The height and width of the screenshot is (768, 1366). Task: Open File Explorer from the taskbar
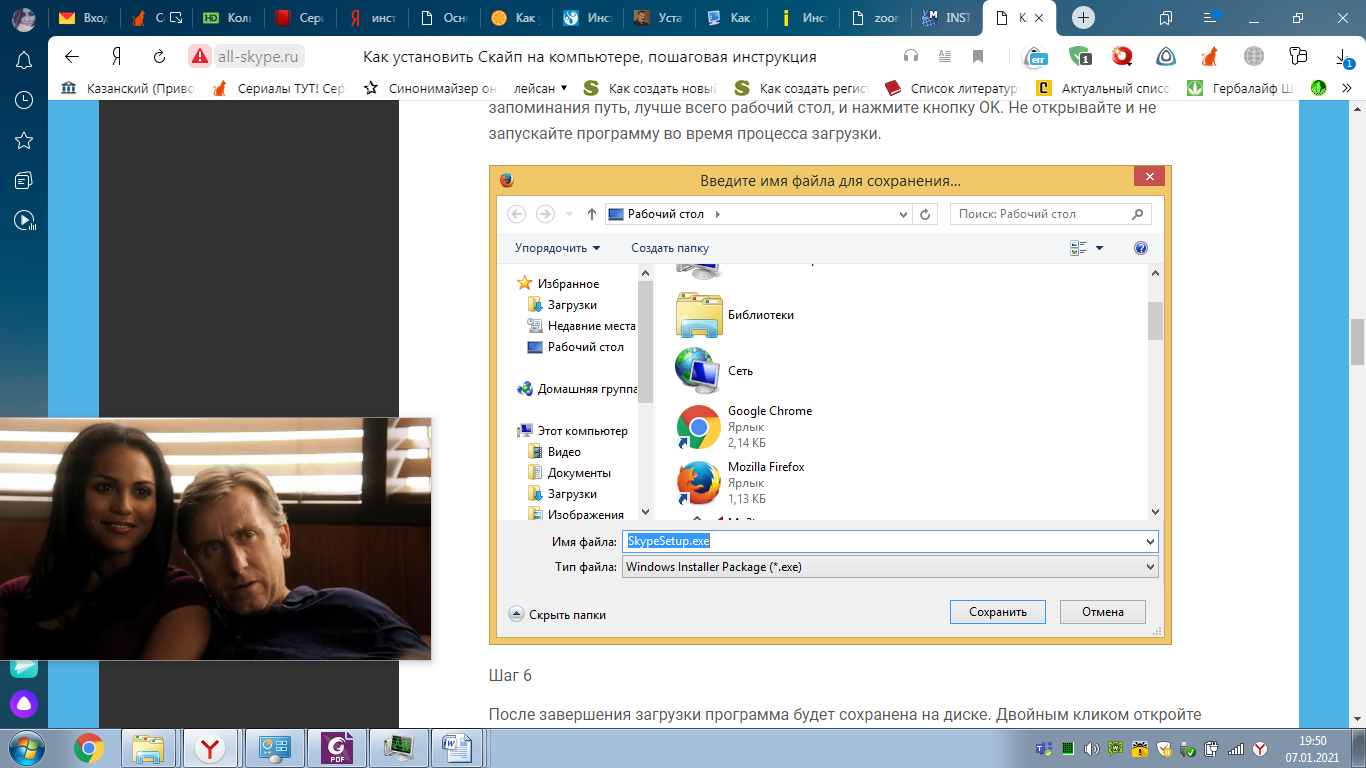tap(148, 747)
